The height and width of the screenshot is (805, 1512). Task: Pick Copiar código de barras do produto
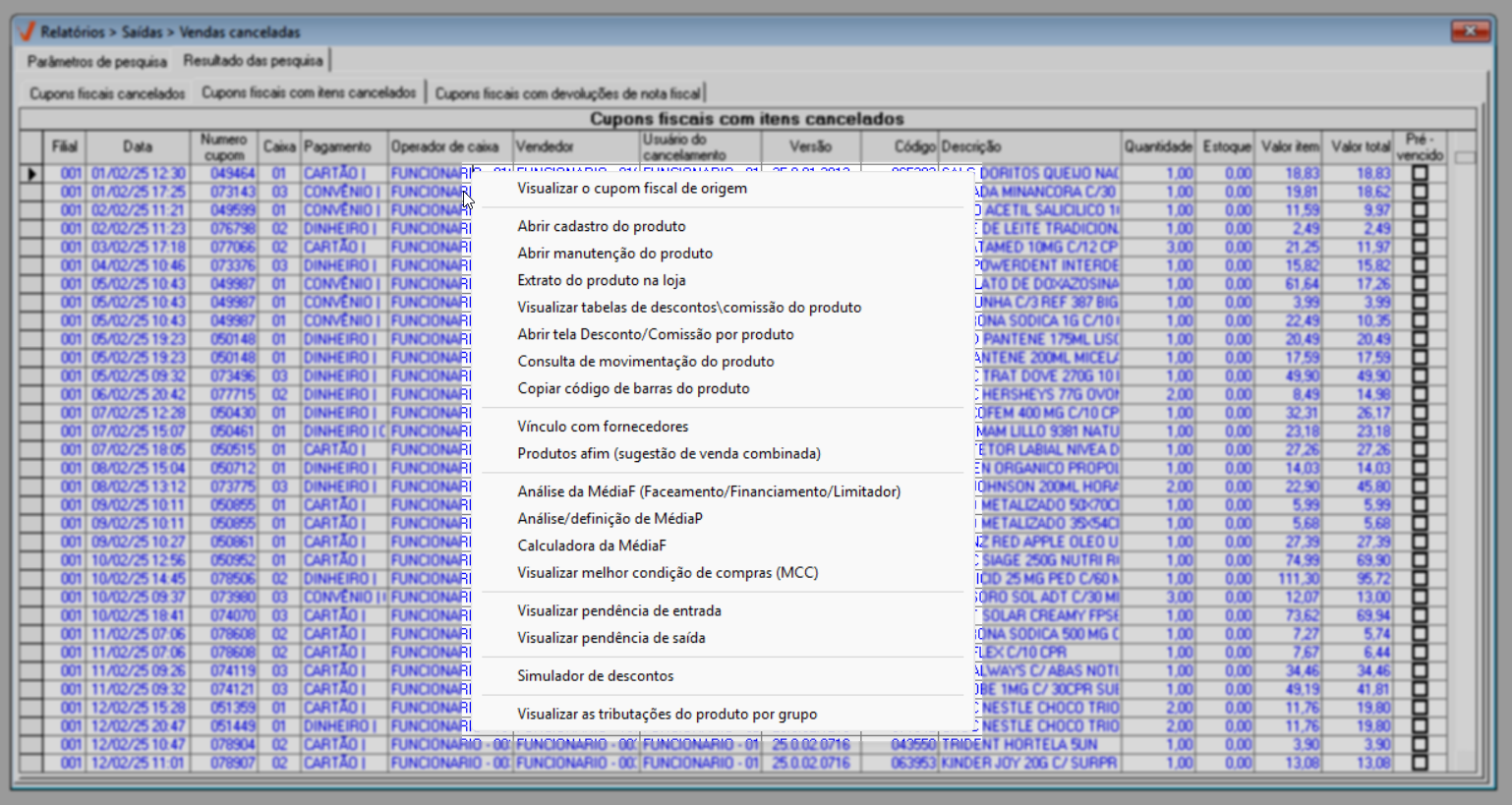[633, 388]
